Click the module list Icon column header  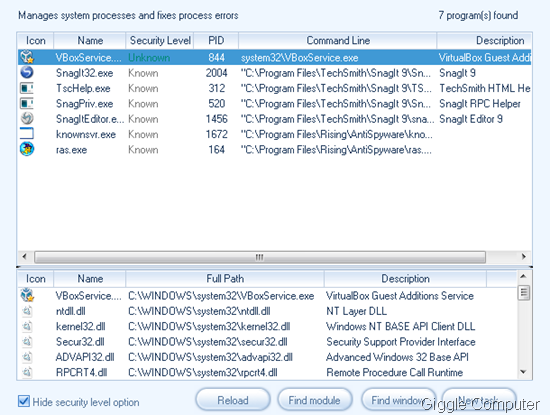[x=35, y=279]
